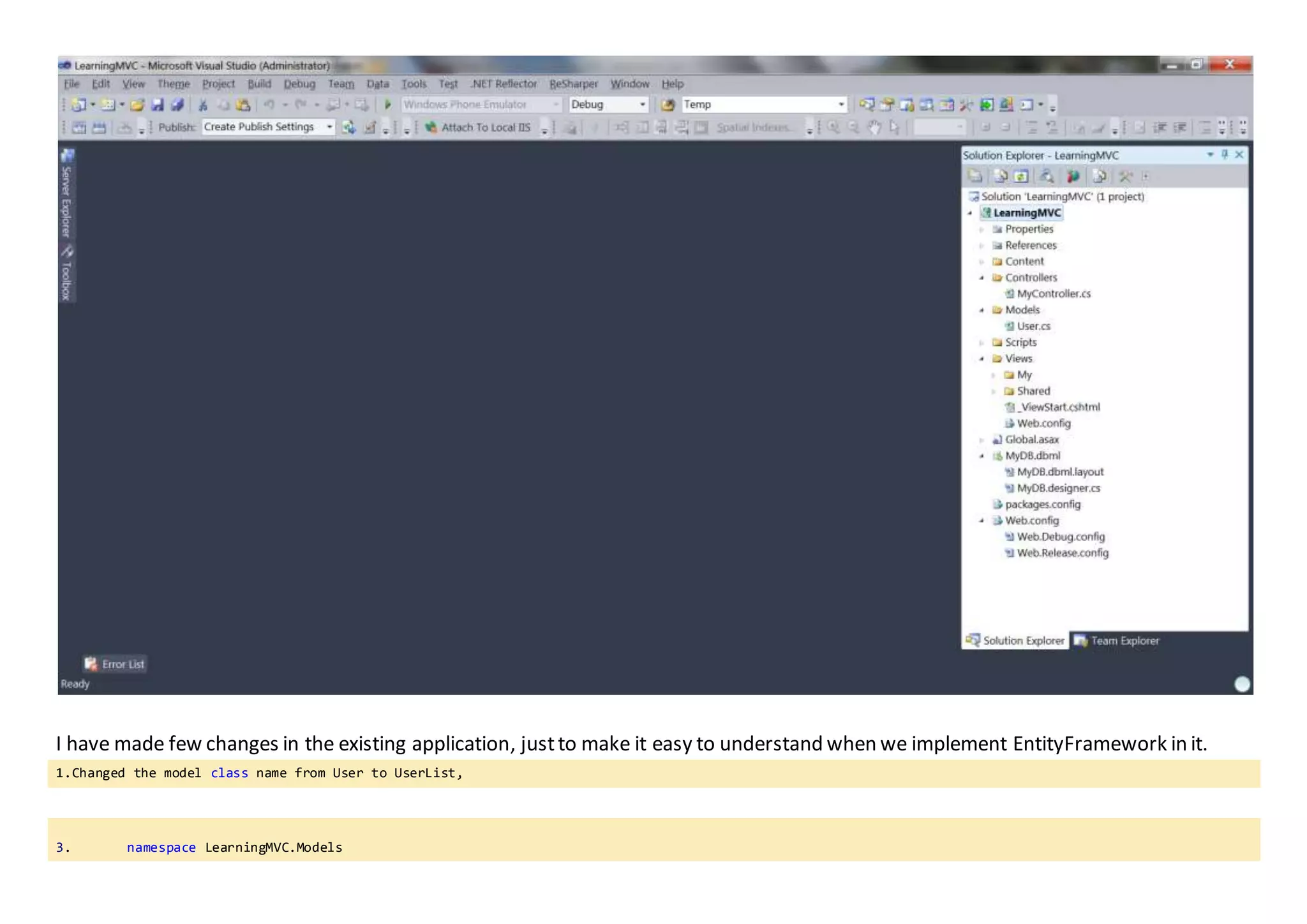Click the ASP.NET Configuration tools icon in Solution Explorer
1307x924 pixels.
[x=1126, y=176]
